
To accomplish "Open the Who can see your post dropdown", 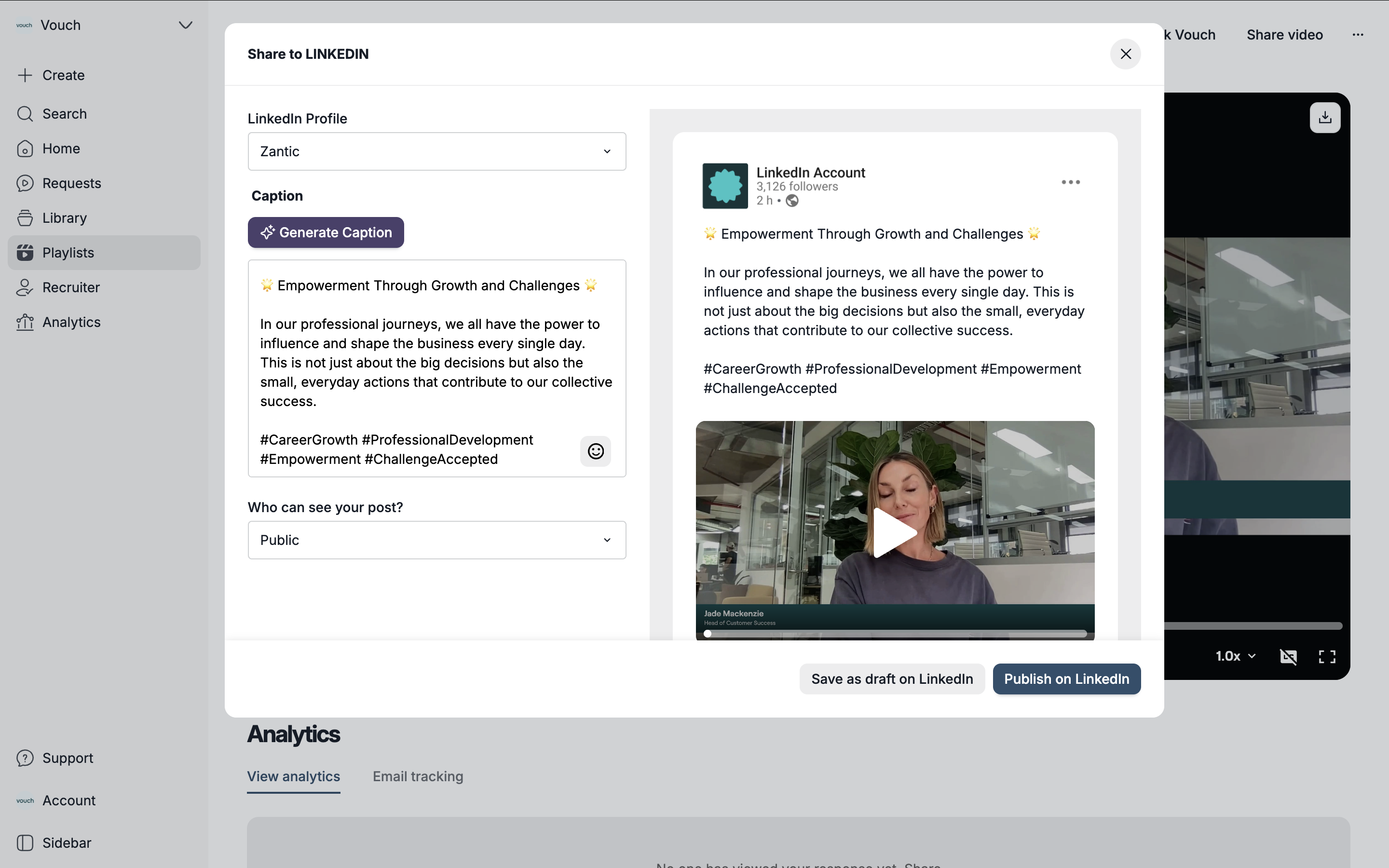I will point(437,540).
